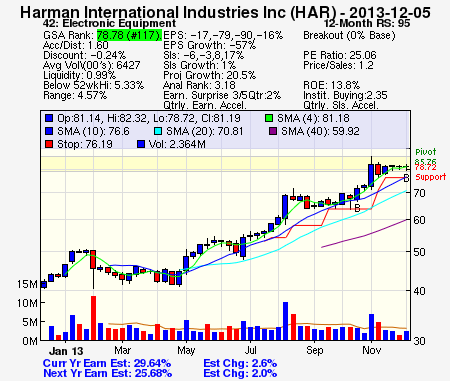Click the blue Op/Hi/Lo/Cl legend square
This screenshot has width=450, height=381.
tap(49, 118)
